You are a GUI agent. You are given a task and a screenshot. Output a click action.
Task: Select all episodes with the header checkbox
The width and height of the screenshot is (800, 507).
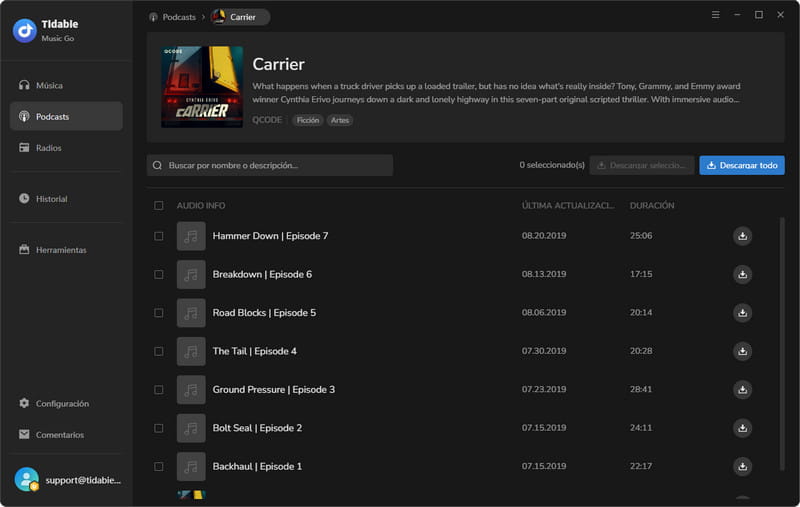[159, 206]
